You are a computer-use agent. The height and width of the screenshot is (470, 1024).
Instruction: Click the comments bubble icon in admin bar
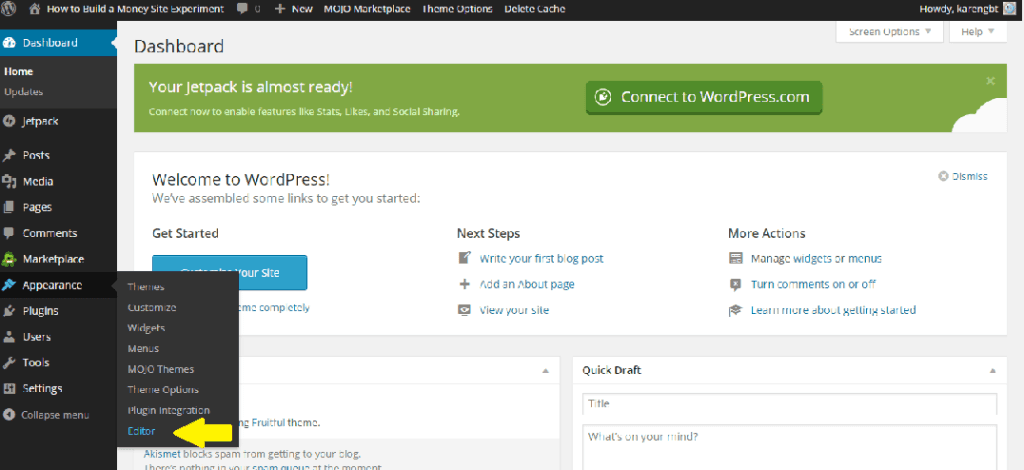coord(242,9)
